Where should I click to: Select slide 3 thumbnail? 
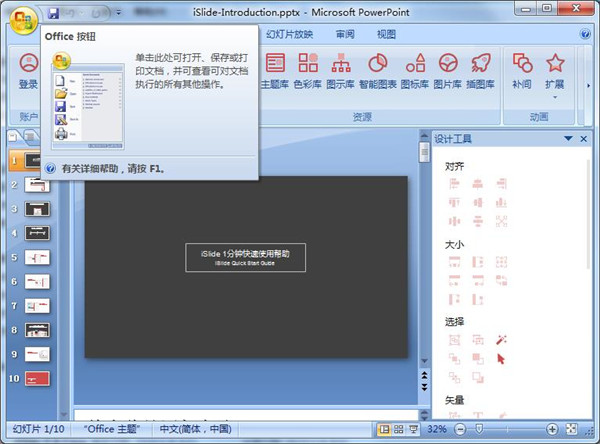pos(37,209)
